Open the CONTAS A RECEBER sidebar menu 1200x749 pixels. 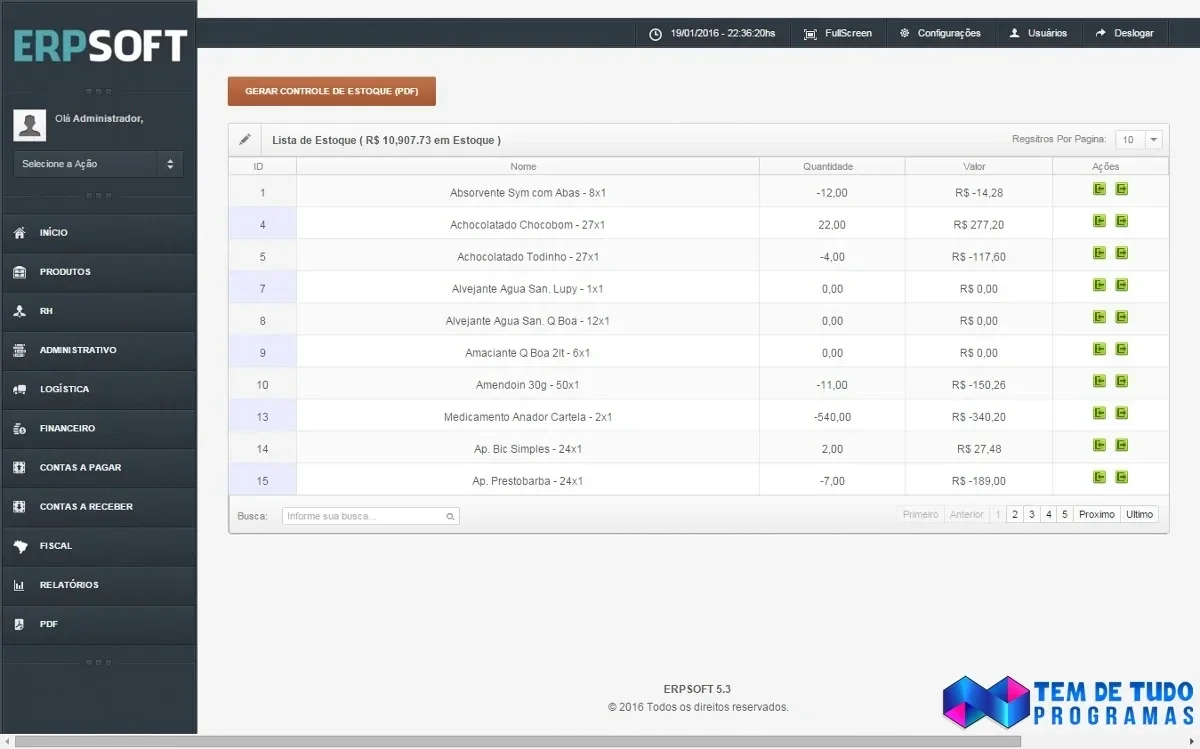(x=98, y=506)
